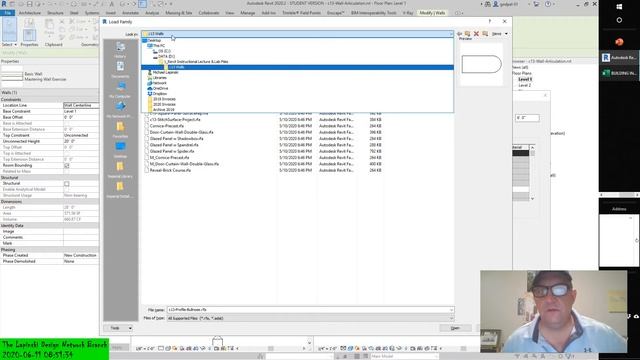Viewport: 640px width, 360px height.
Task: Open the Architecture ribbon tab
Action: point(29,13)
